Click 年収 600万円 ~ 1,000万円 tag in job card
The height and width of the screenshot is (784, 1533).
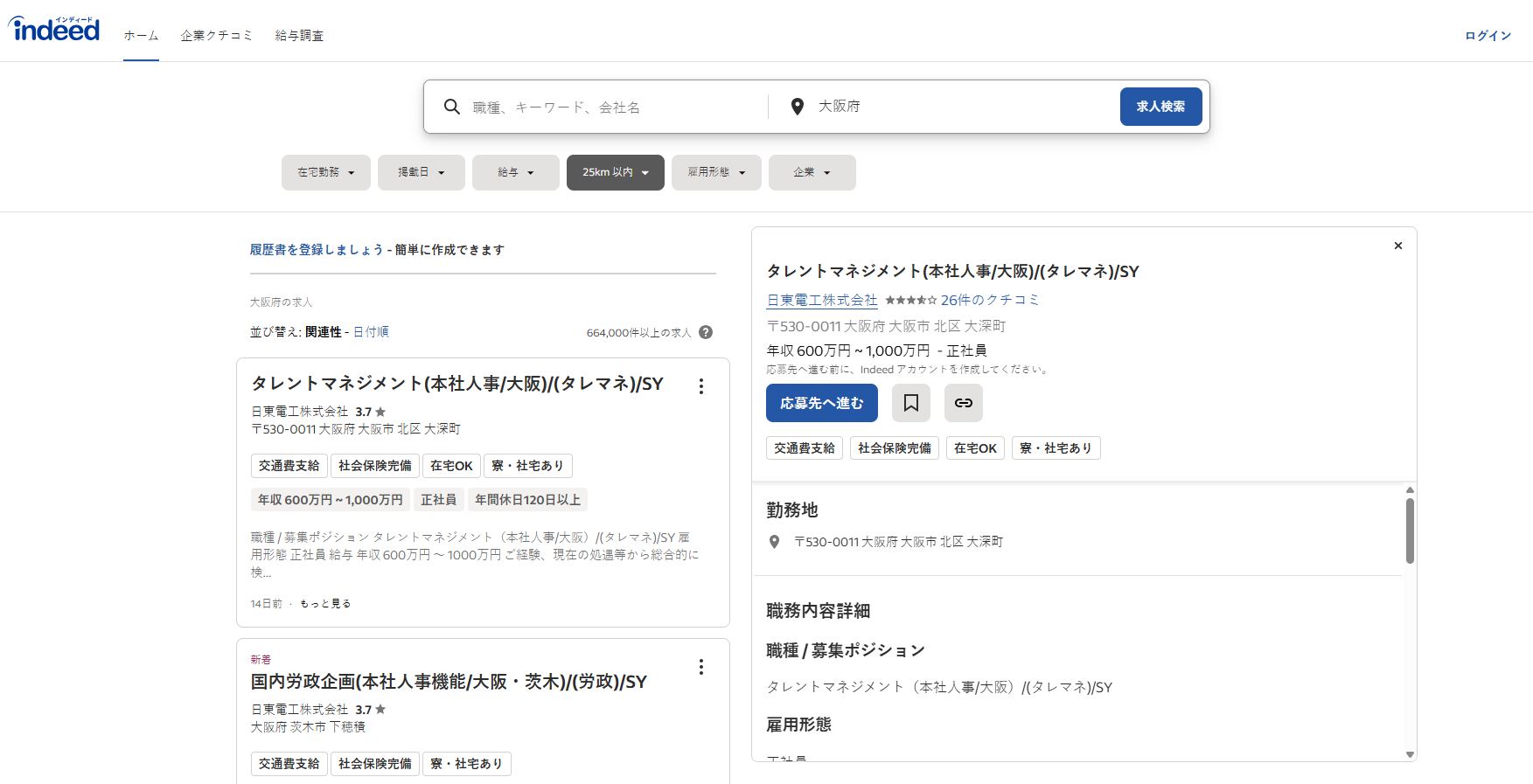331,500
